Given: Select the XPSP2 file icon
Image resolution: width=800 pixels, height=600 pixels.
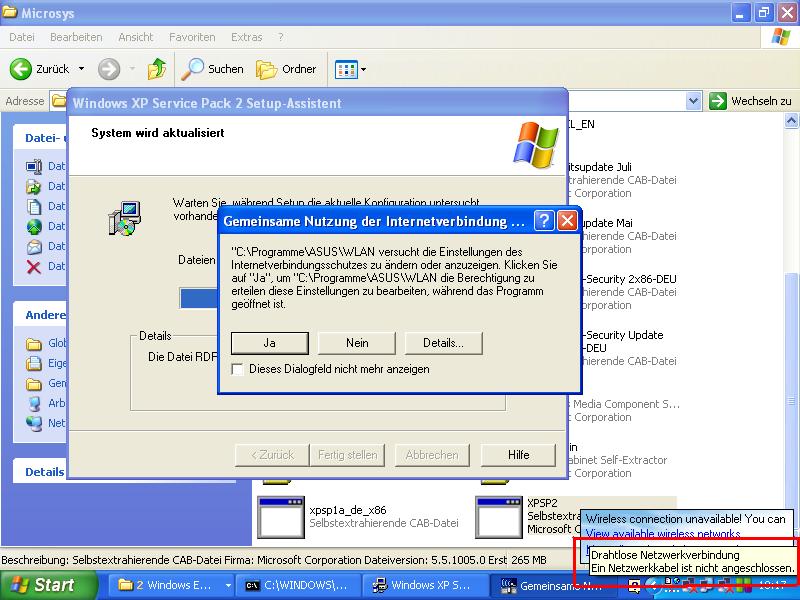Looking at the screenshot, I should 498,517.
